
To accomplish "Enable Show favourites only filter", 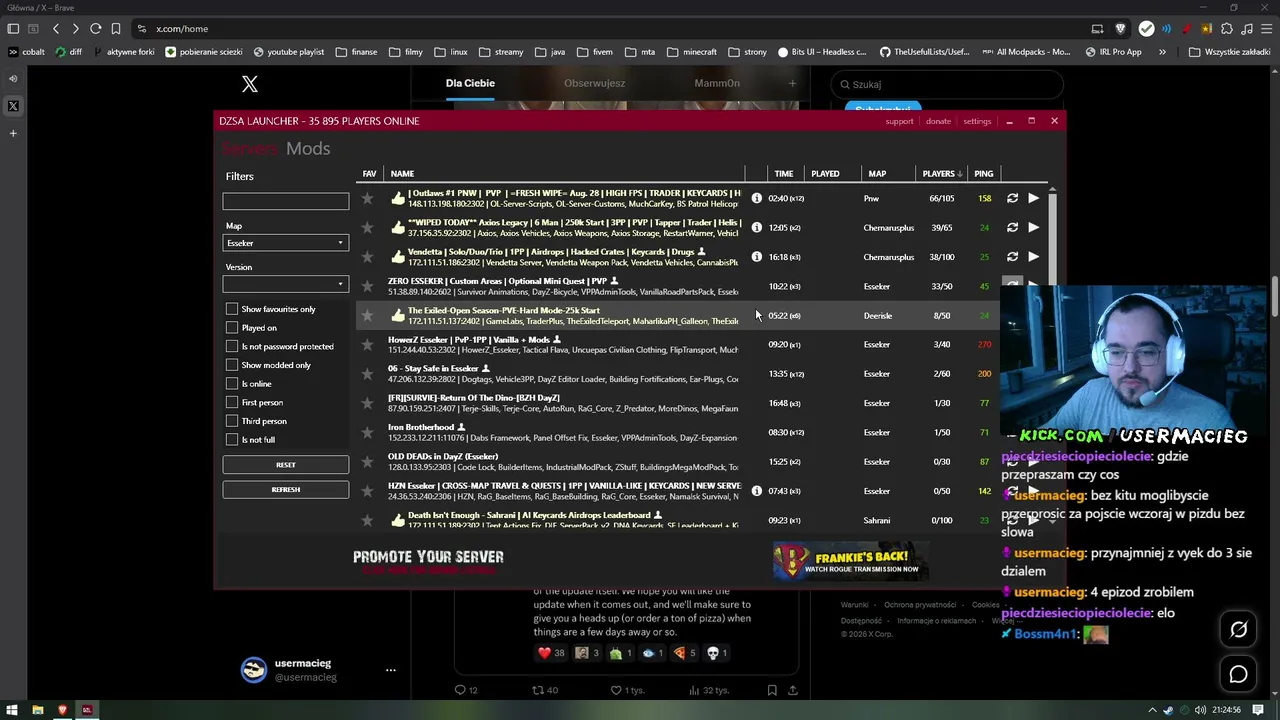I will click(x=232, y=309).
